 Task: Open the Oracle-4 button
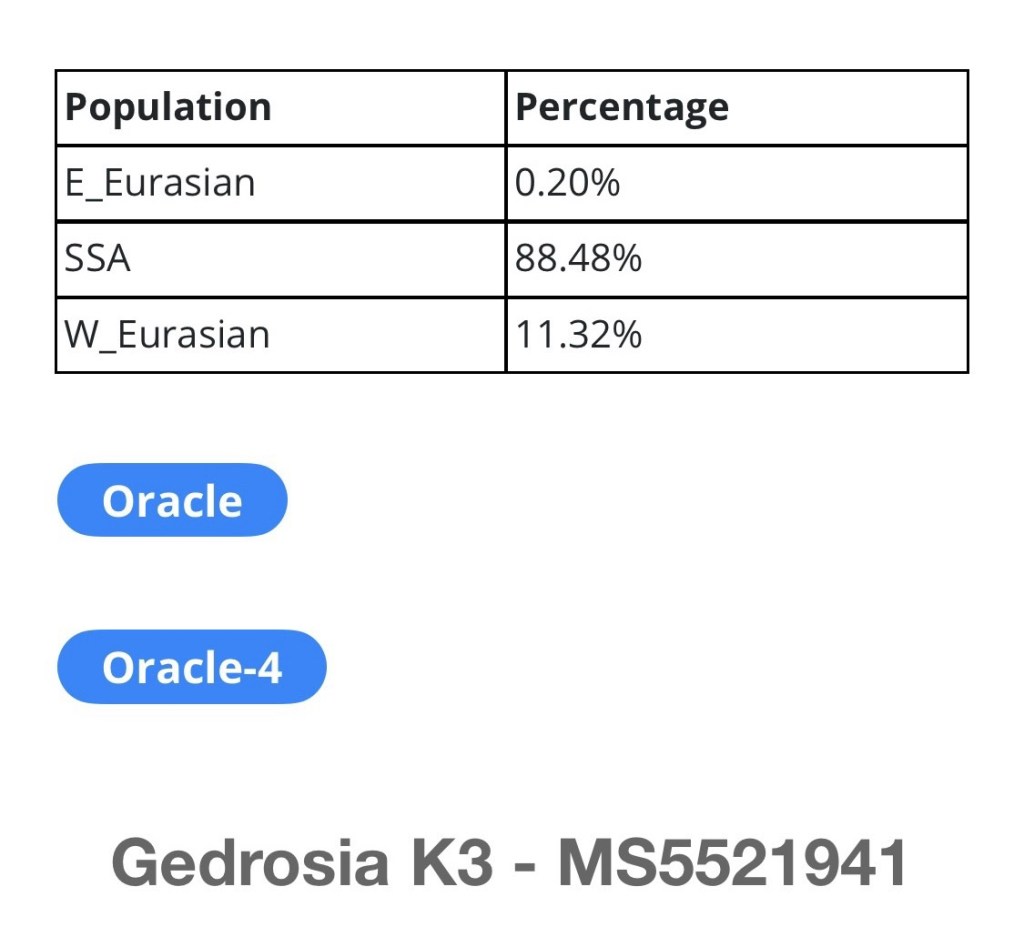point(192,666)
